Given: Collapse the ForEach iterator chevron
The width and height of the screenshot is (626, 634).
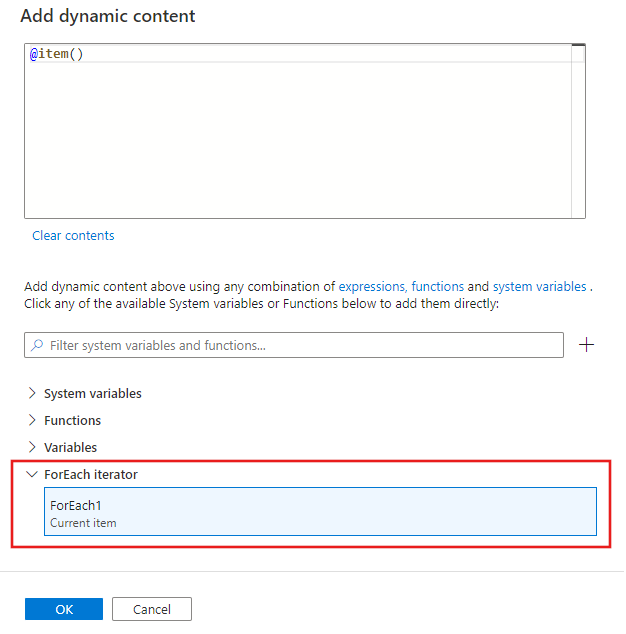Looking at the screenshot, I should pos(32,474).
